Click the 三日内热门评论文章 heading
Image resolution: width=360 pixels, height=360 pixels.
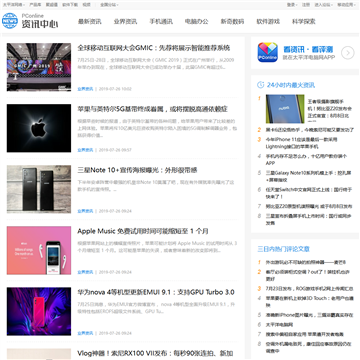click(284, 249)
